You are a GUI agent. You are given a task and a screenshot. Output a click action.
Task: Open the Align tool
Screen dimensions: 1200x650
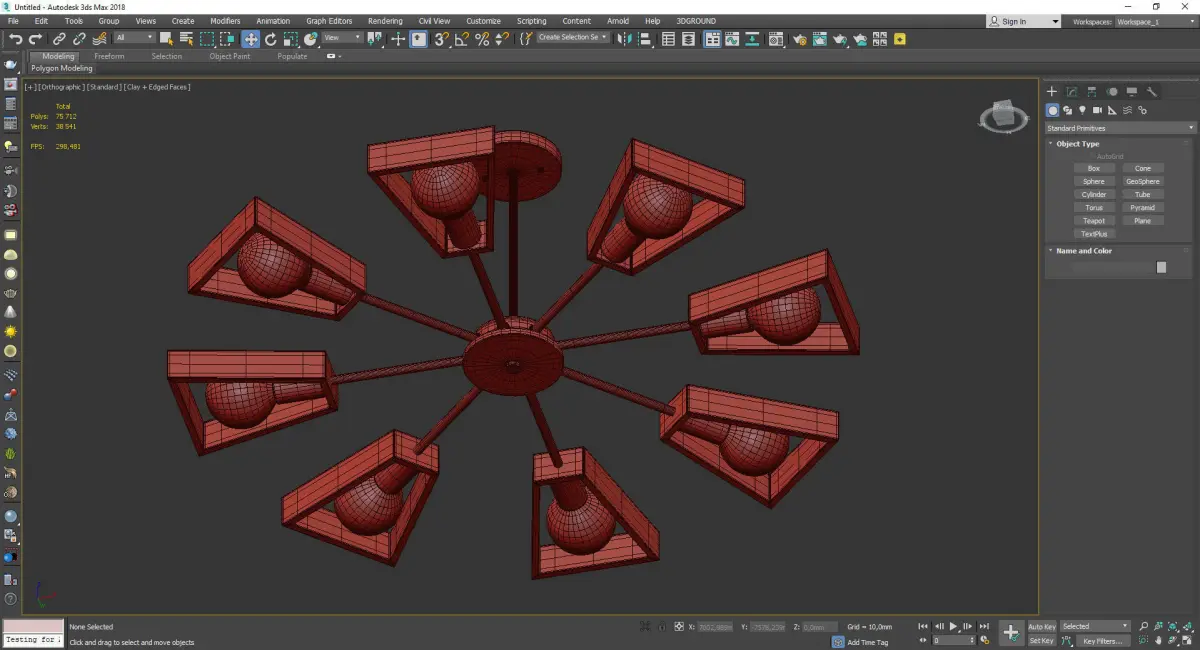tap(645, 39)
